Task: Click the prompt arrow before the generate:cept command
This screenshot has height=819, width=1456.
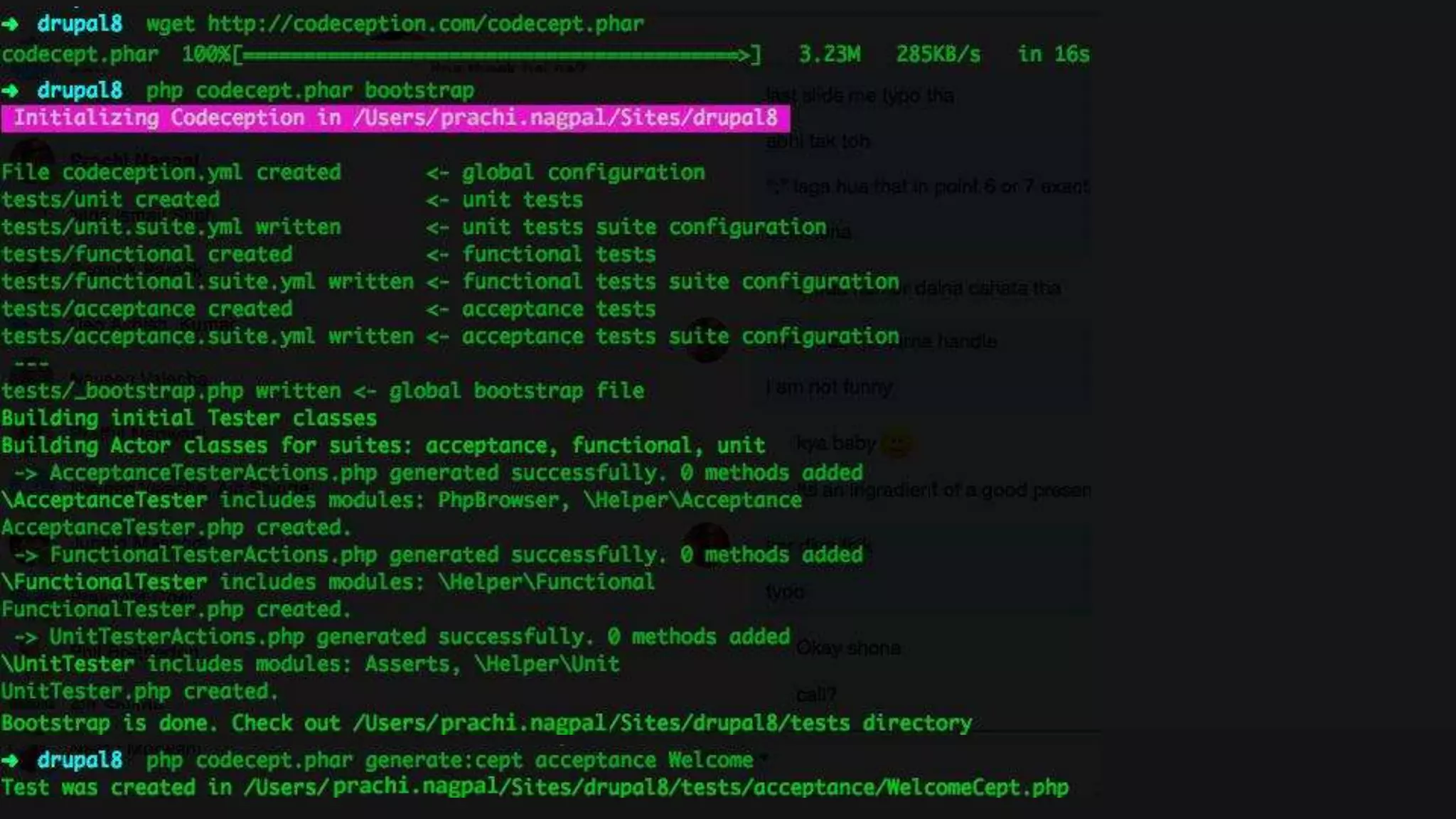Action: point(10,761)
